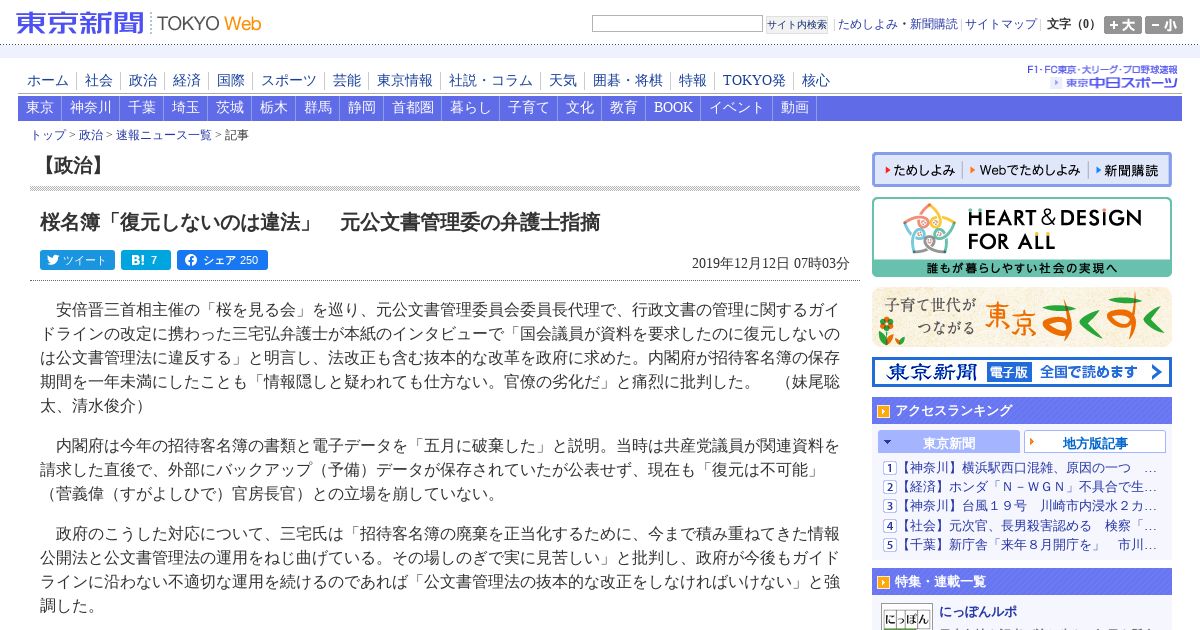The image size is (1200, 630).
Task: Click the にっぽんルポ thumbnail image
Action: [907, 617]
